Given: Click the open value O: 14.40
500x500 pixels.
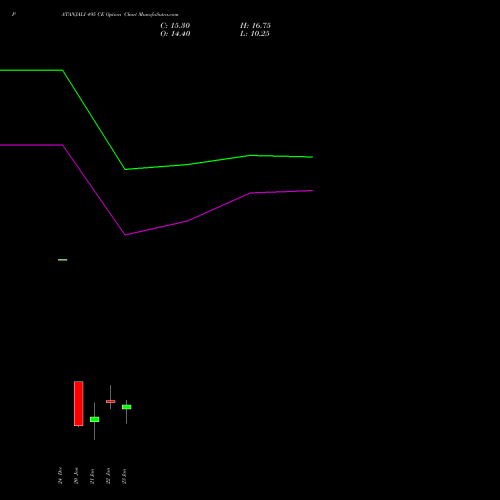Looking at the screenshot, I should (x=175, y=34).
